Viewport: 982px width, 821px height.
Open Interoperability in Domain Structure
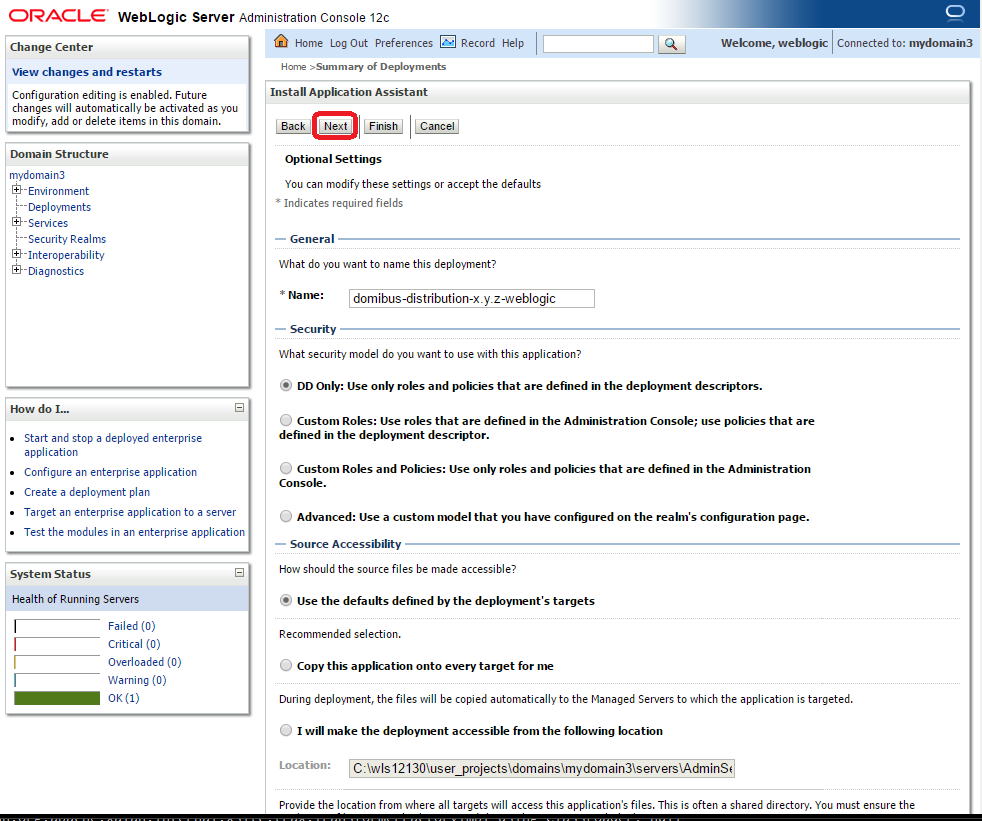[66, 256]
